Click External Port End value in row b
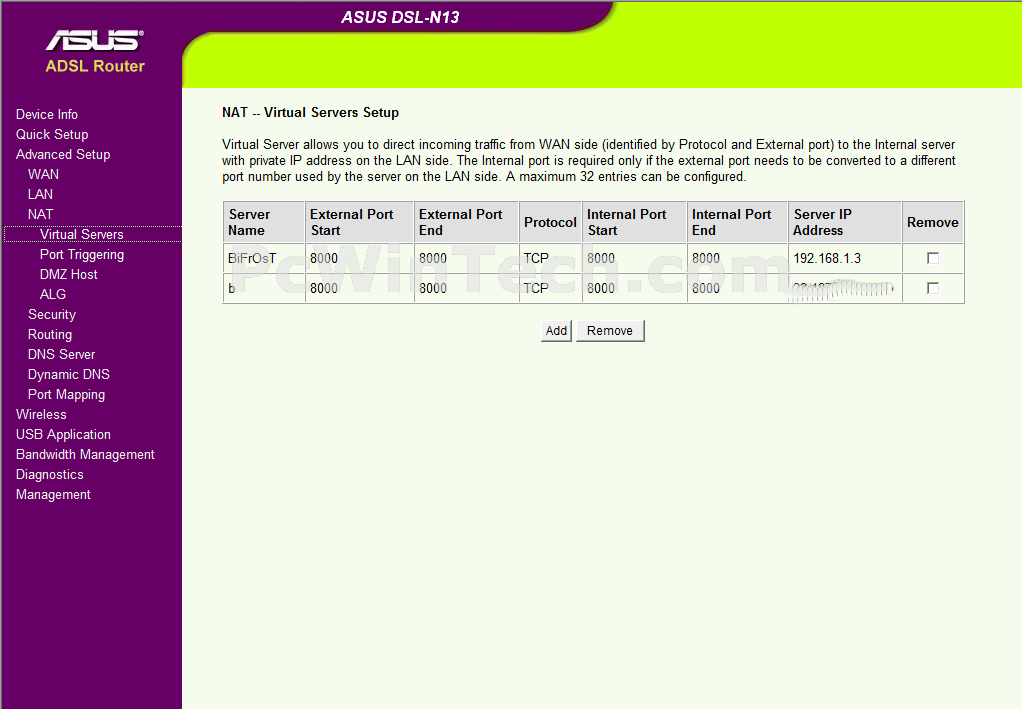This screenshot has height=709, width=1022. [x=433, y=288]
